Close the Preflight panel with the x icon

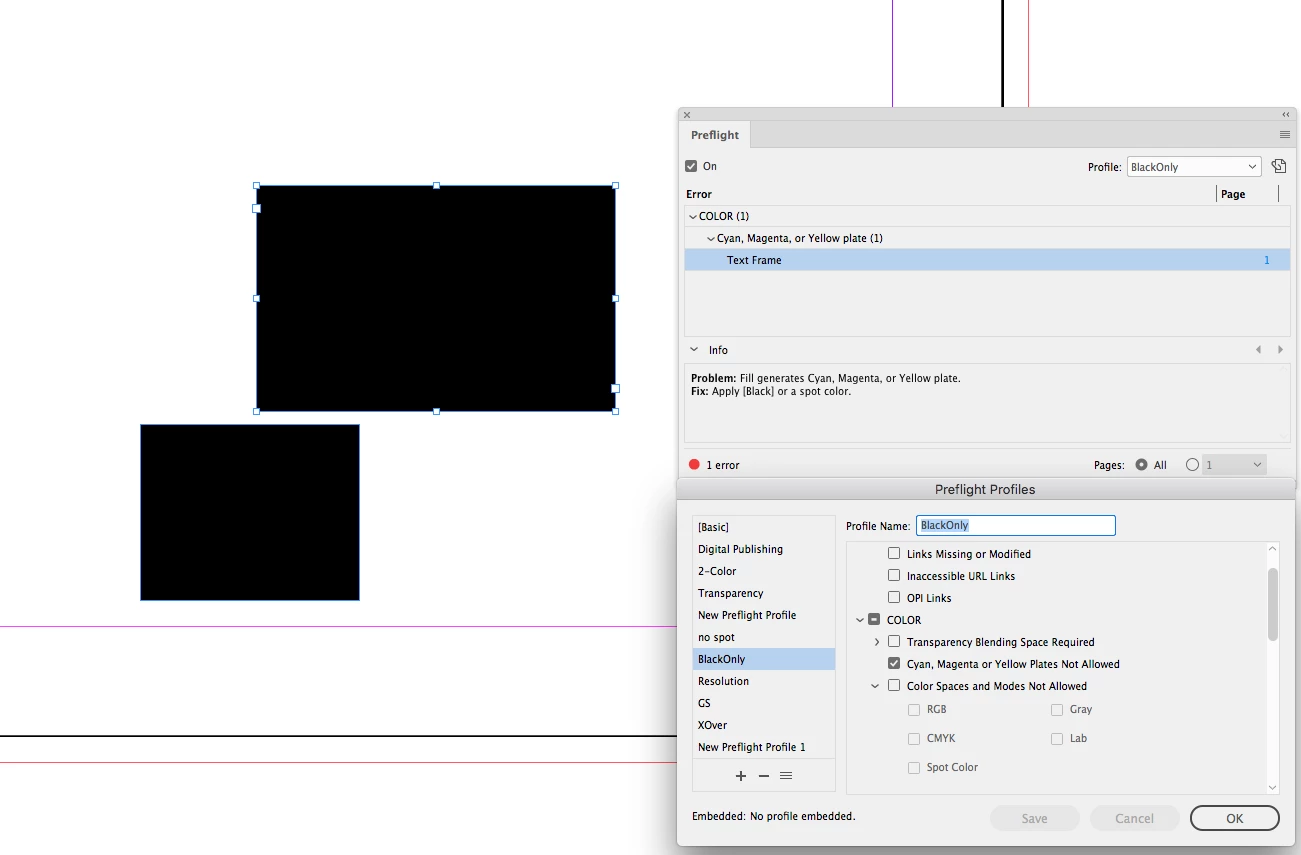tap(687, 115)
